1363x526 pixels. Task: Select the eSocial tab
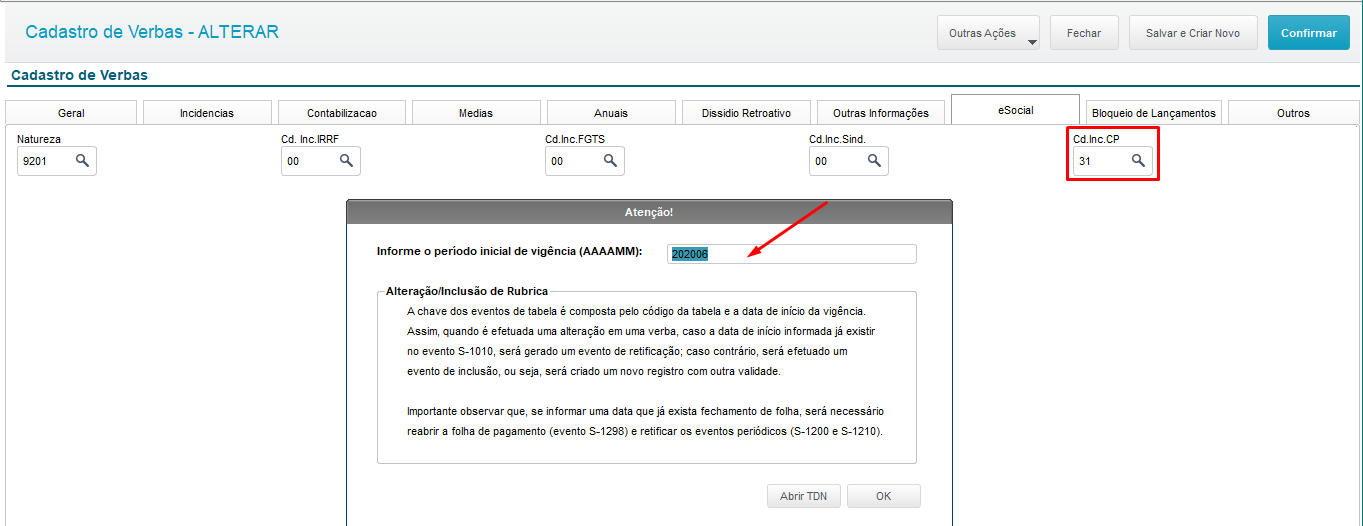1015,109
